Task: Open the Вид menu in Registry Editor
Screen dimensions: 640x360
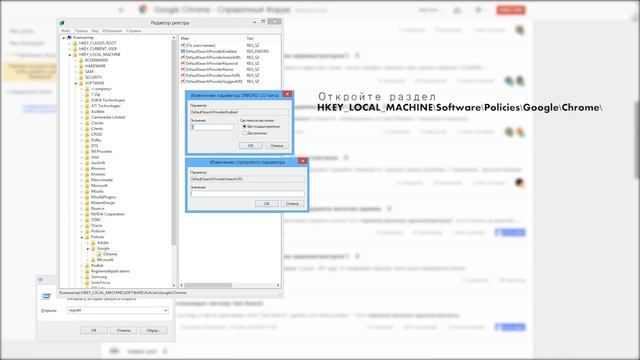Action: click(x=95, y=31)
